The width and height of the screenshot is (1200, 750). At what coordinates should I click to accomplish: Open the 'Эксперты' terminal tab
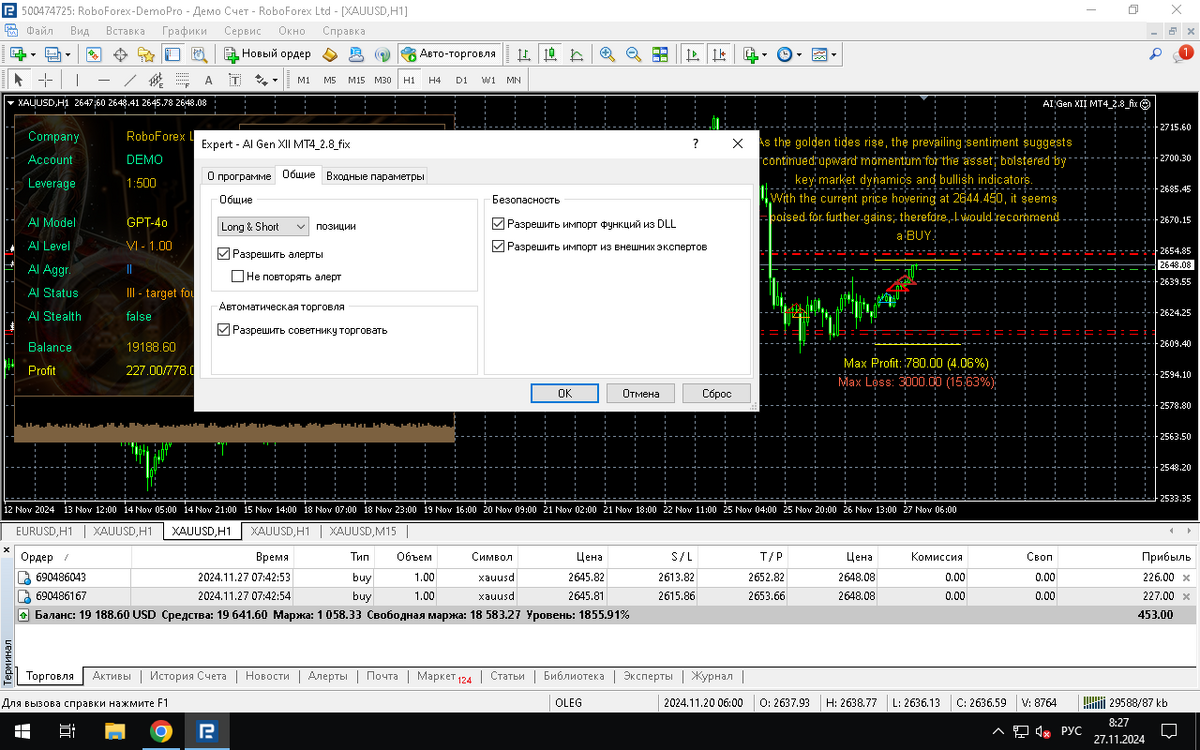648,676
